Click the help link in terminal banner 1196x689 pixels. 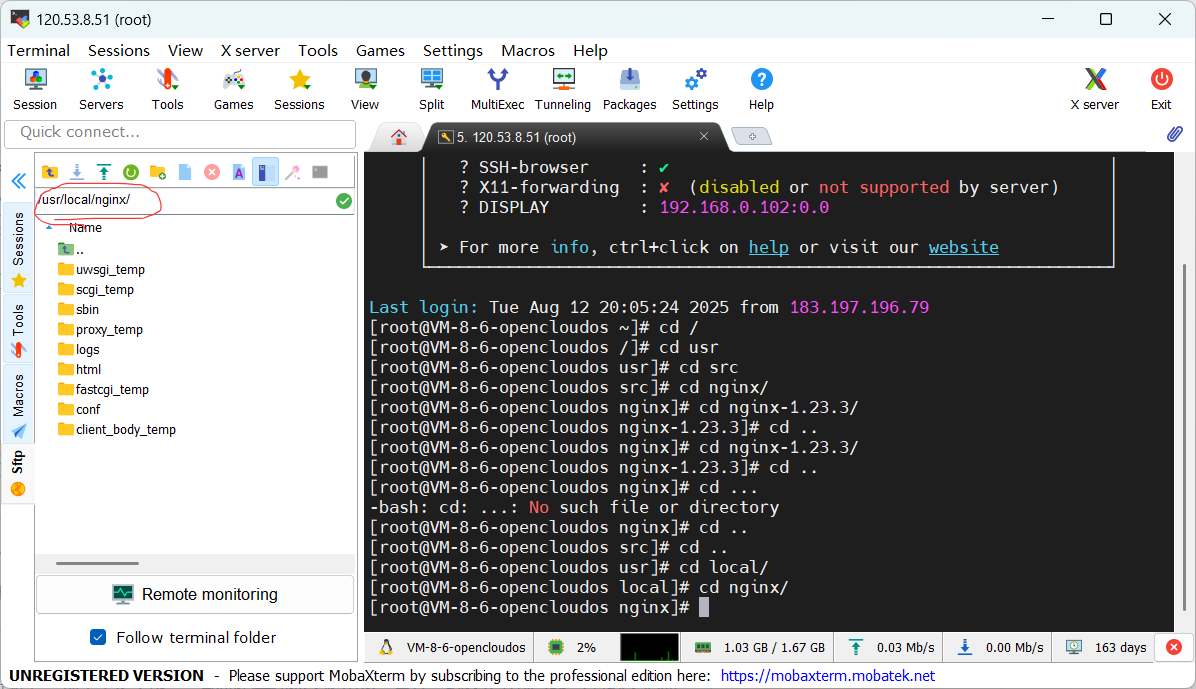[768, 247]
